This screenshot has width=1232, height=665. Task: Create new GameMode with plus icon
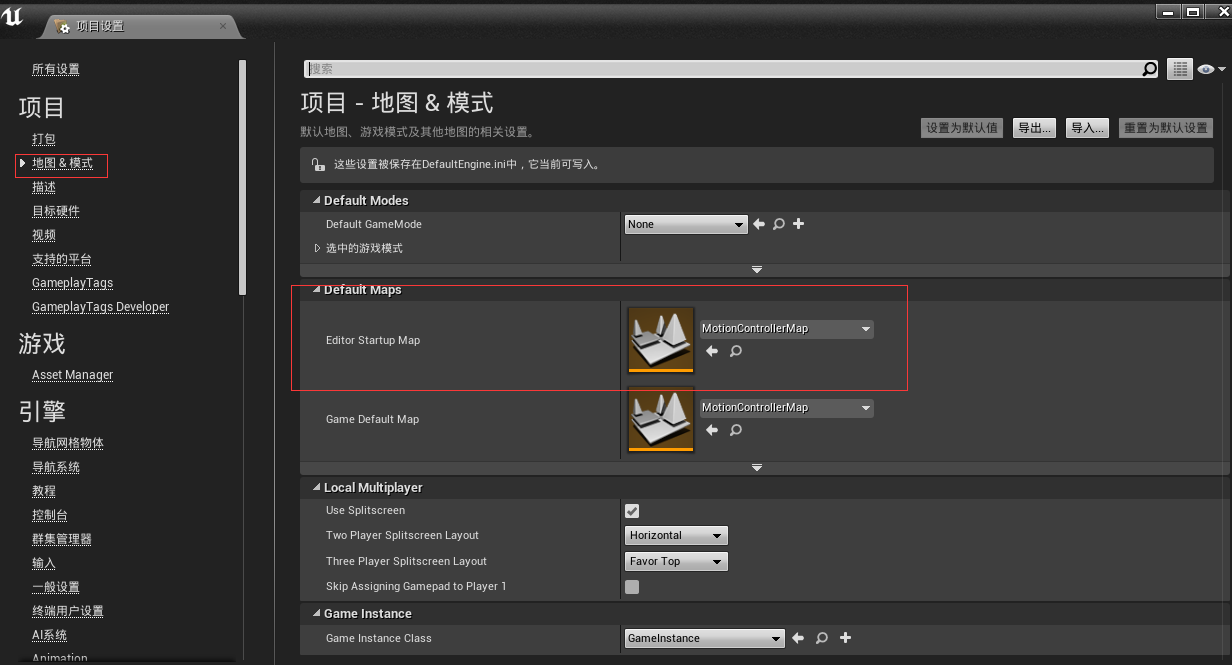799,224
